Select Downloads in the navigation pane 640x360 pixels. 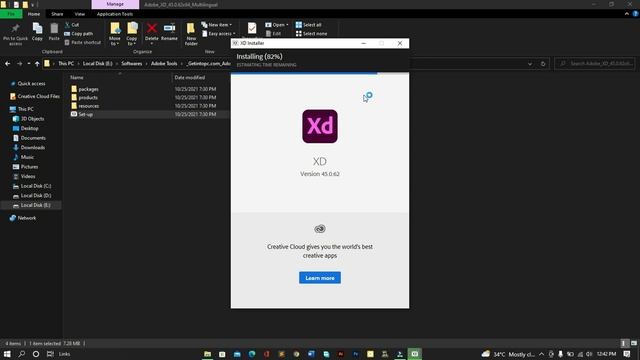click(33, 148)
